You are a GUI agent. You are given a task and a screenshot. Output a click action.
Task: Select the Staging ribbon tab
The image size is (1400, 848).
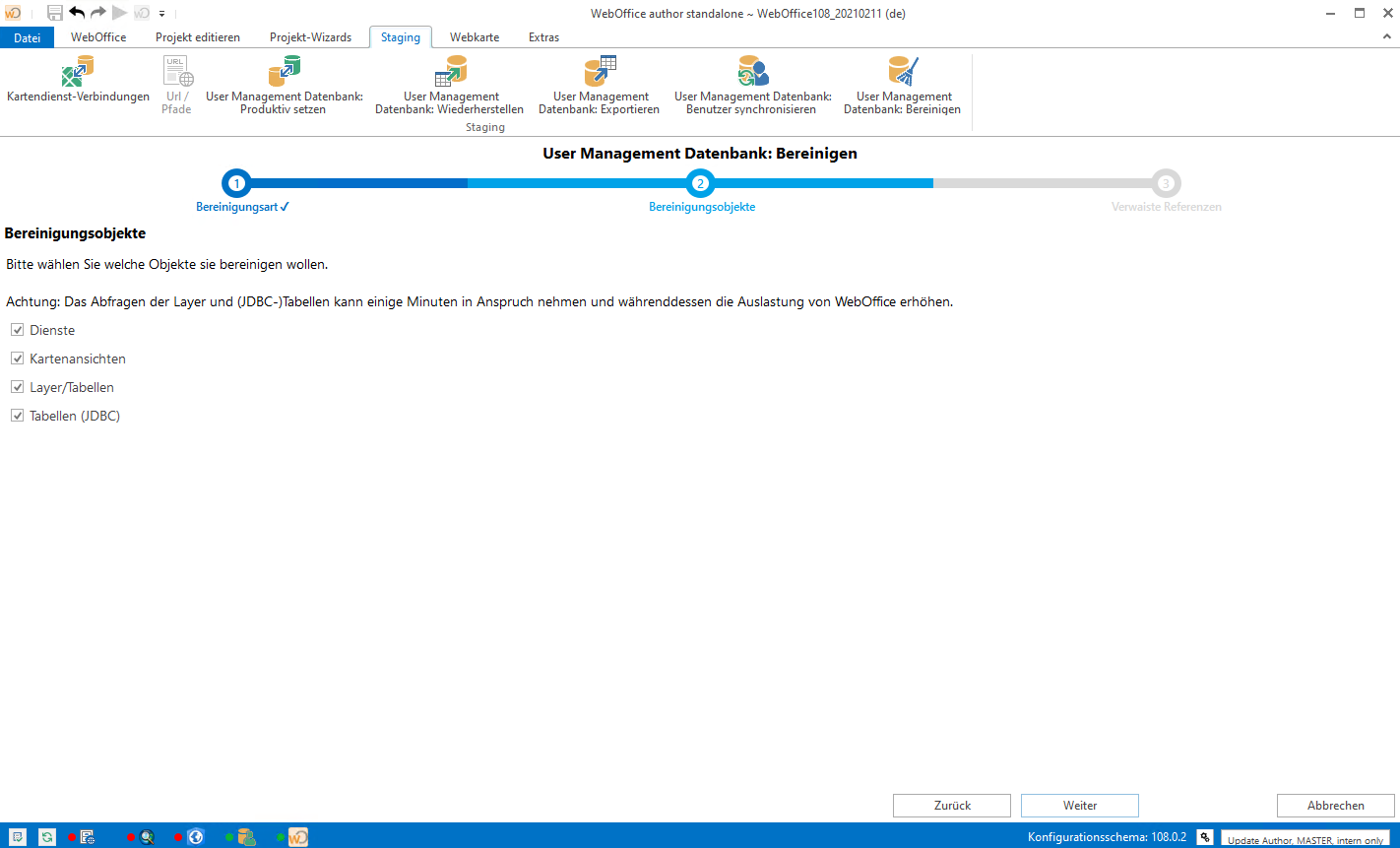(x=401, y=37)
